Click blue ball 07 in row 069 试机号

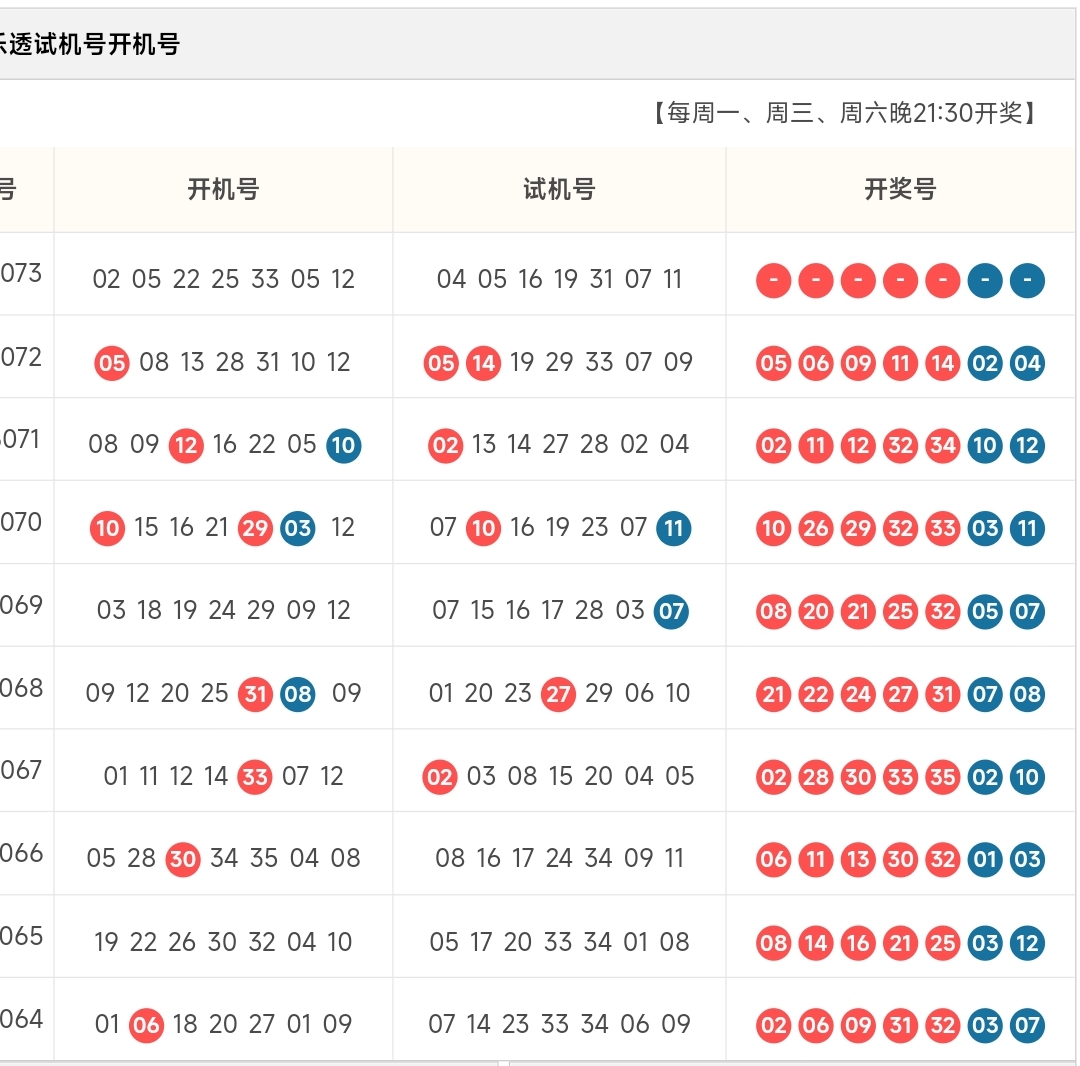pos(671,611)
